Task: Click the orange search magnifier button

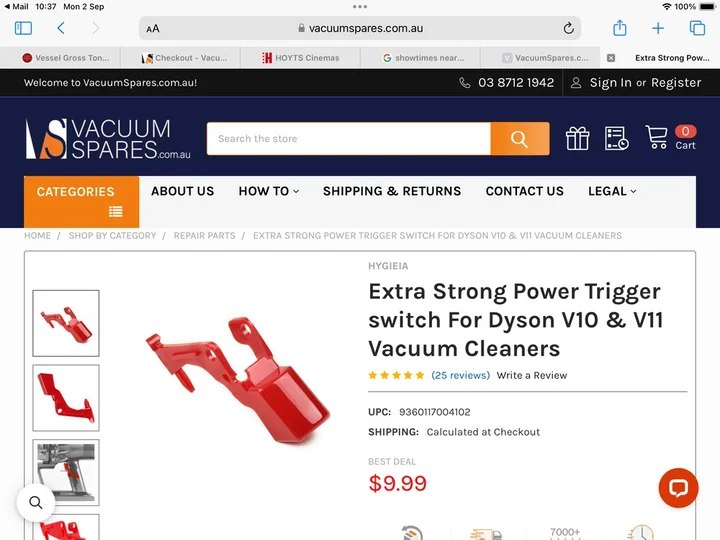Action: point(520,139)
